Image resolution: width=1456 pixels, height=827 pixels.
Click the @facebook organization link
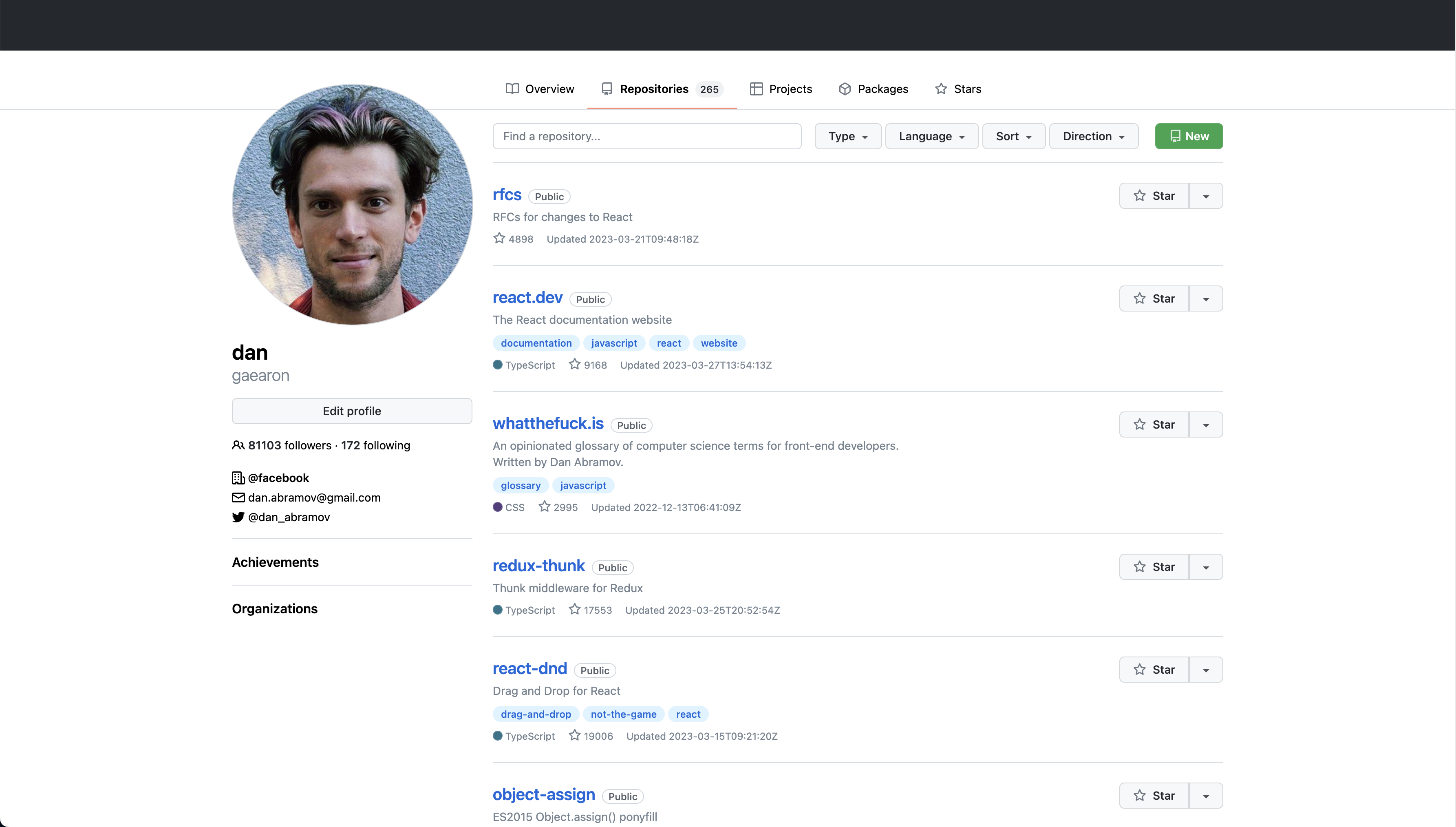278,478
